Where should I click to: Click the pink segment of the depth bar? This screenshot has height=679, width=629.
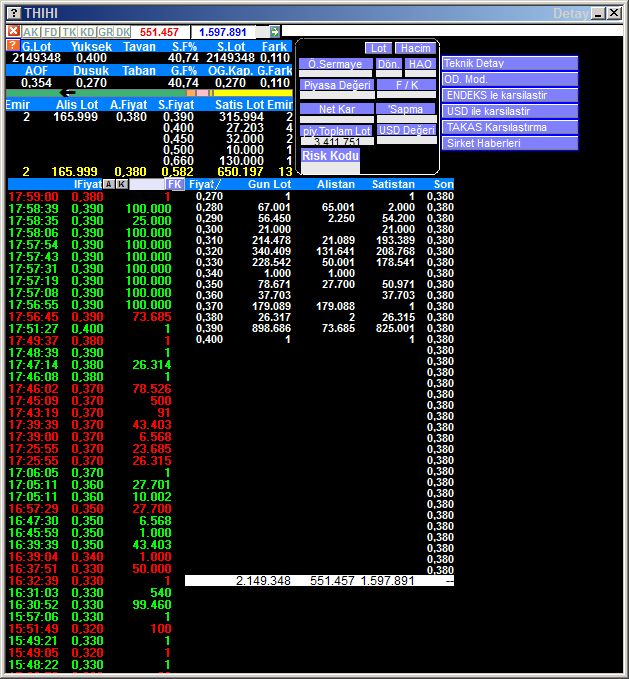pos(203,93)
